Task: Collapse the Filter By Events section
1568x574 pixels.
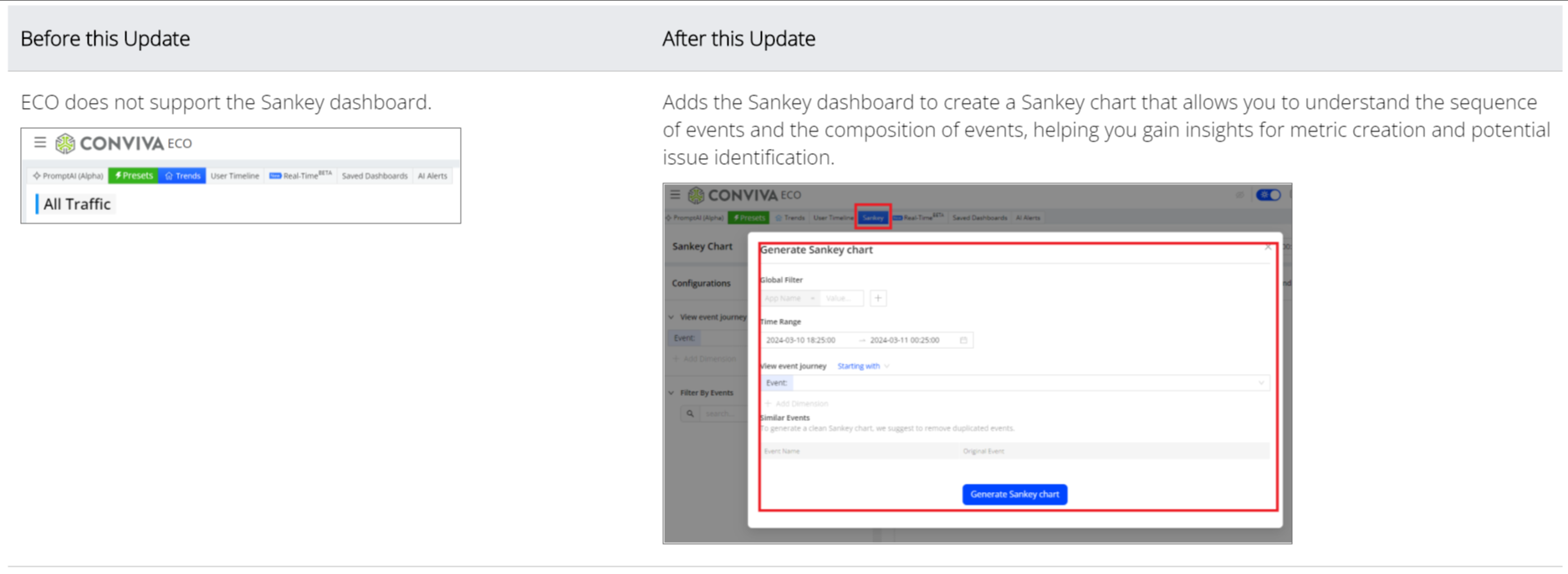Action: coord(672,392)
